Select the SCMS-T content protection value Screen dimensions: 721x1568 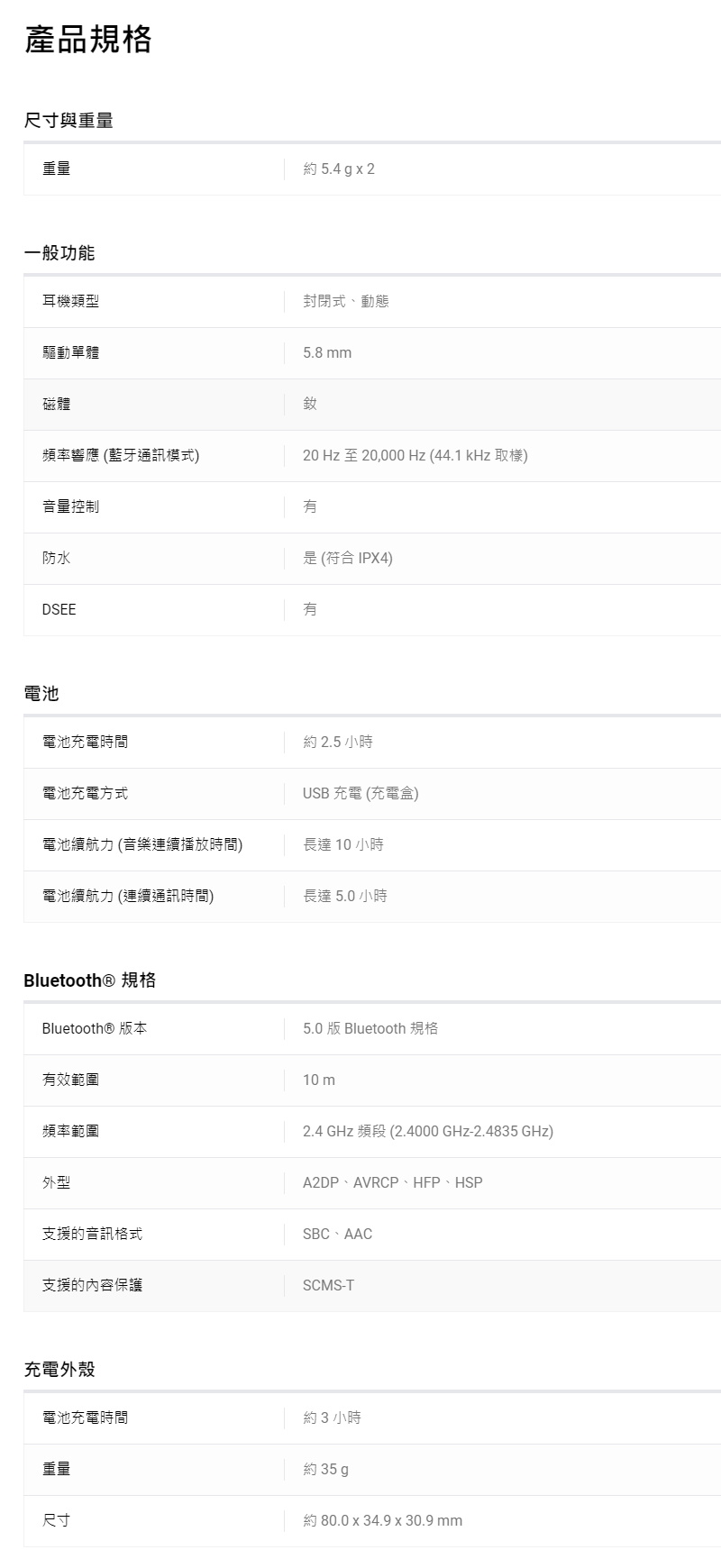coord(328,1285)
